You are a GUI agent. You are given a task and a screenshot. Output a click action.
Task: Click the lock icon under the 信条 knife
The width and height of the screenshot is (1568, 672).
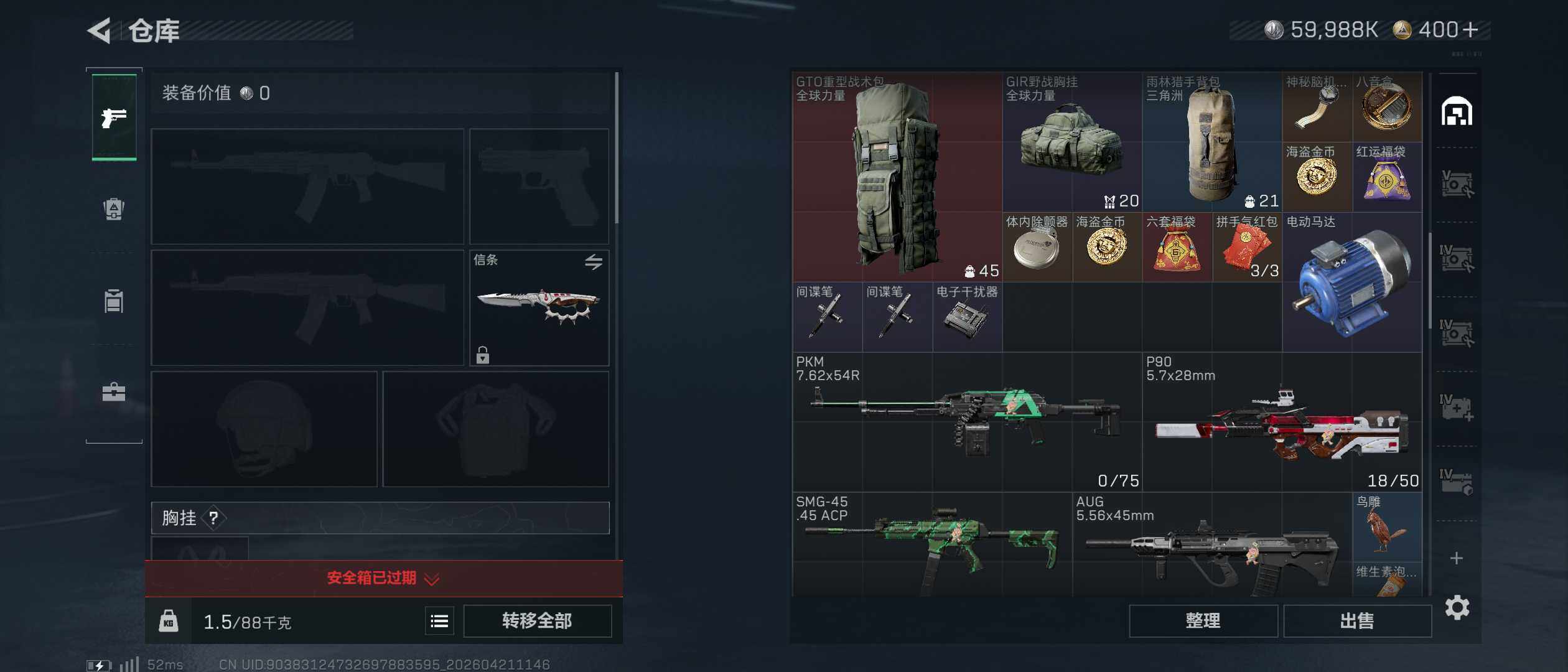(x=483, y=355)
